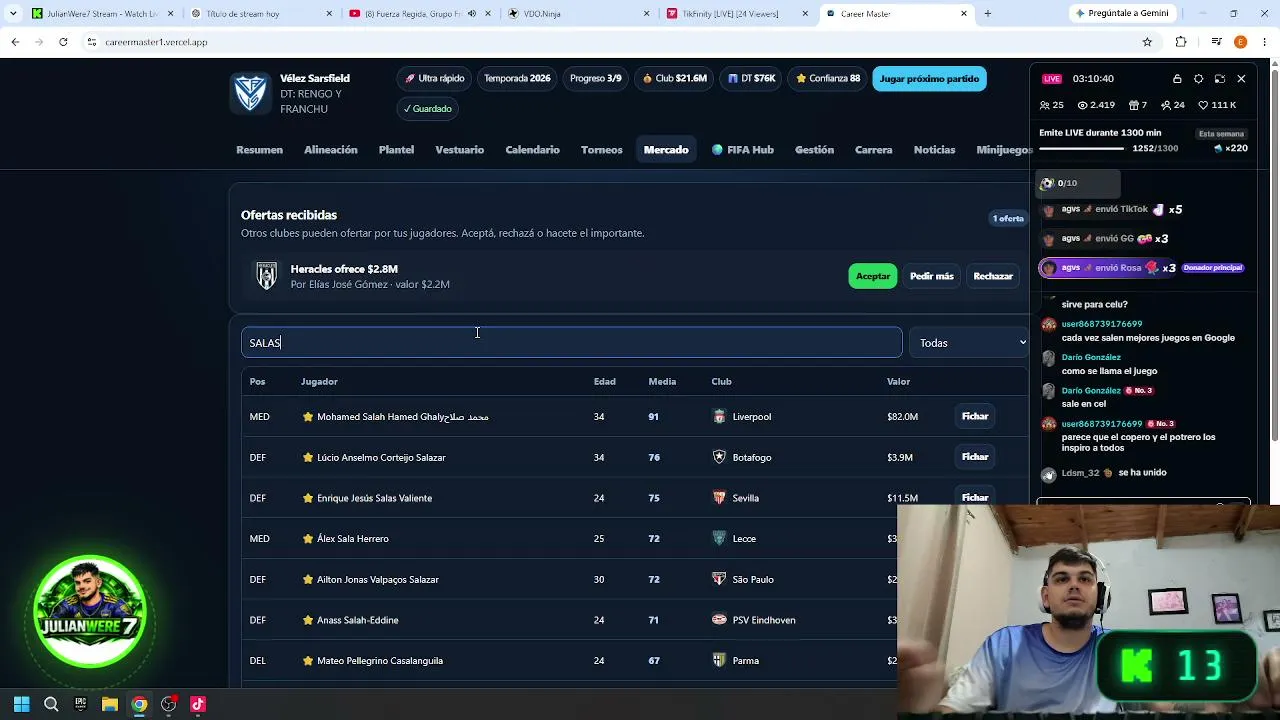This screenshot has width=1280, height=720.
Task: Close the TikTok LIVE overlay panel
Action: coord(1241,79)
